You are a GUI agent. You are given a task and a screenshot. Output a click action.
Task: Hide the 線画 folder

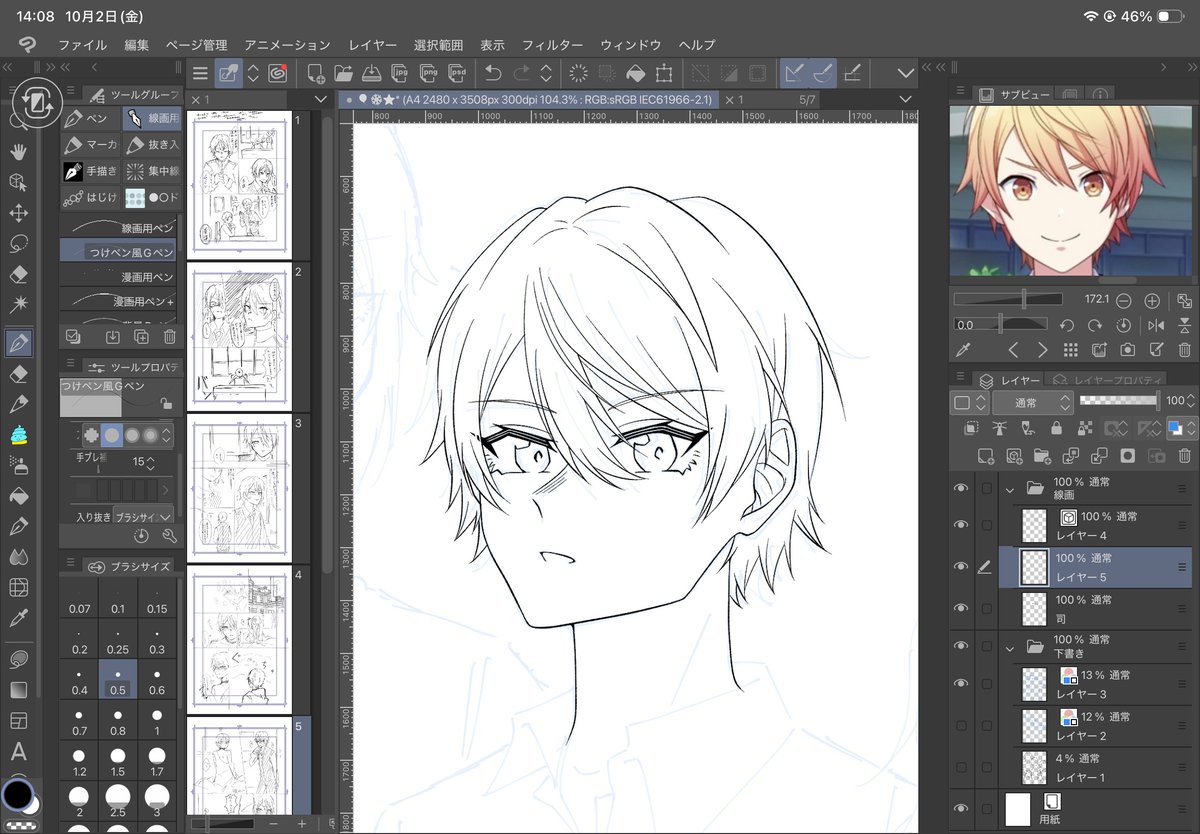pyautogui.click(x=961, y=489)
